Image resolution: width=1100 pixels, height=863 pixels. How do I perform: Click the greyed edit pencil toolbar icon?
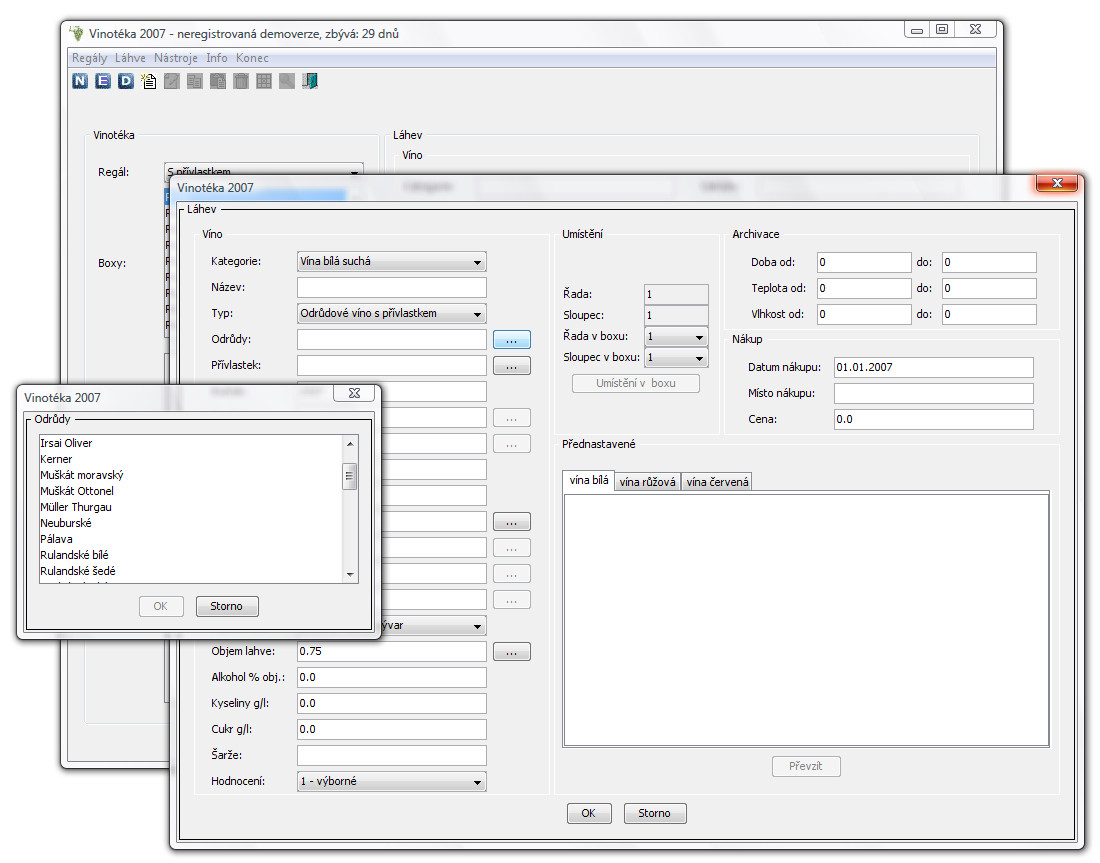172,81
